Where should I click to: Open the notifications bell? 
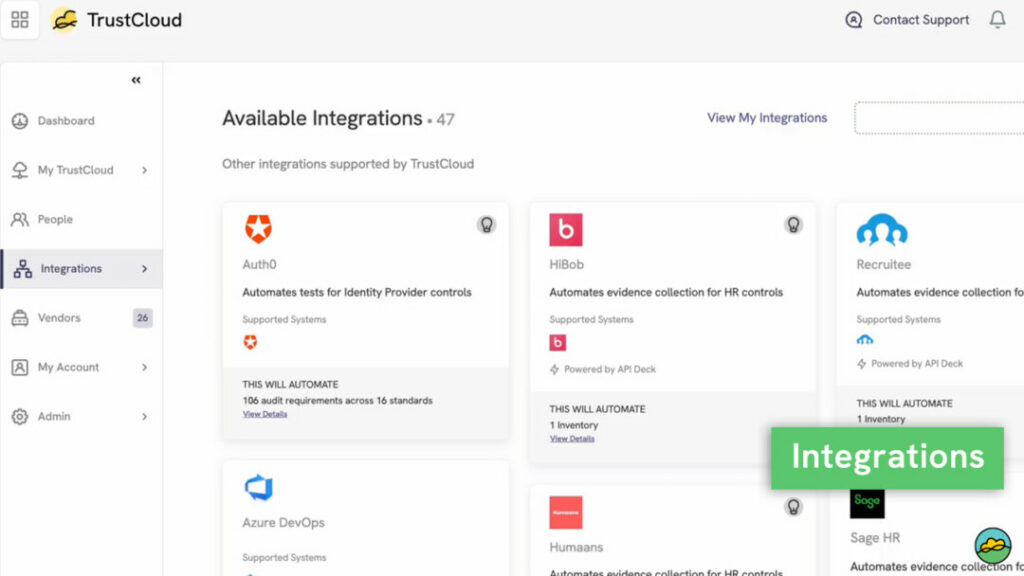[997, 20]
